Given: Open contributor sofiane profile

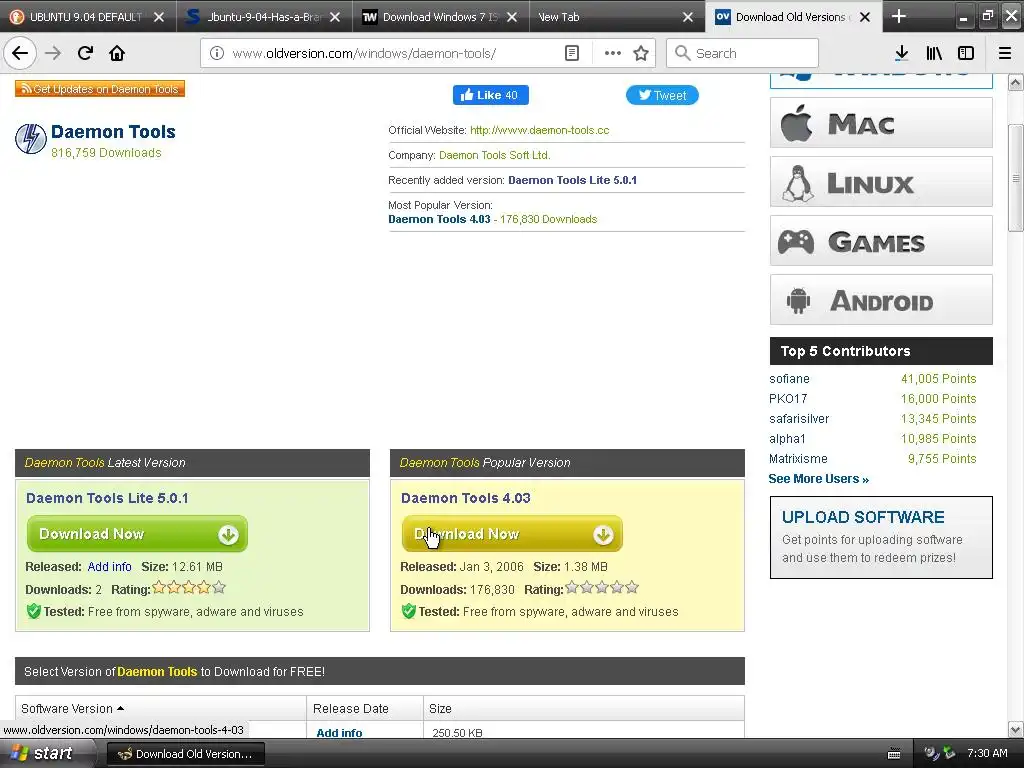Looking at the screenshot, I should (789, 379).
